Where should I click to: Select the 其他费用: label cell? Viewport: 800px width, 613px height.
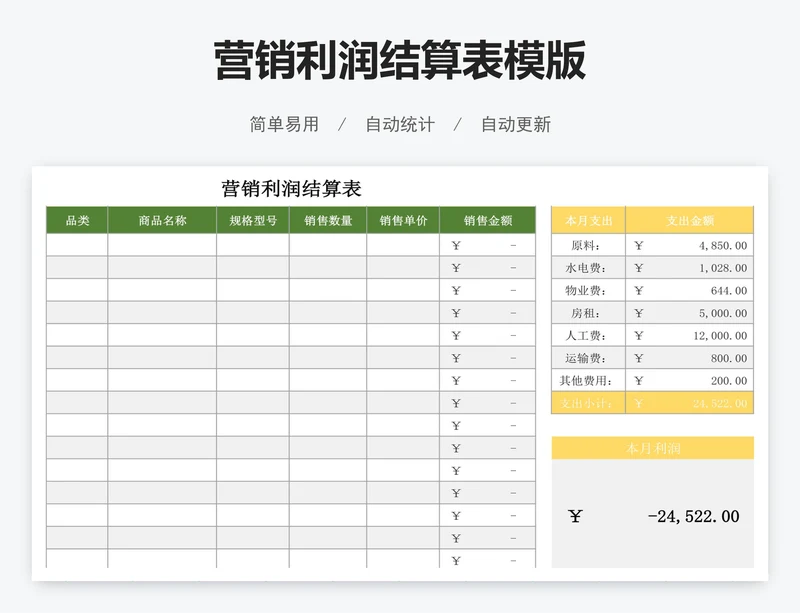pyautogui.click(x=588, y=380)
